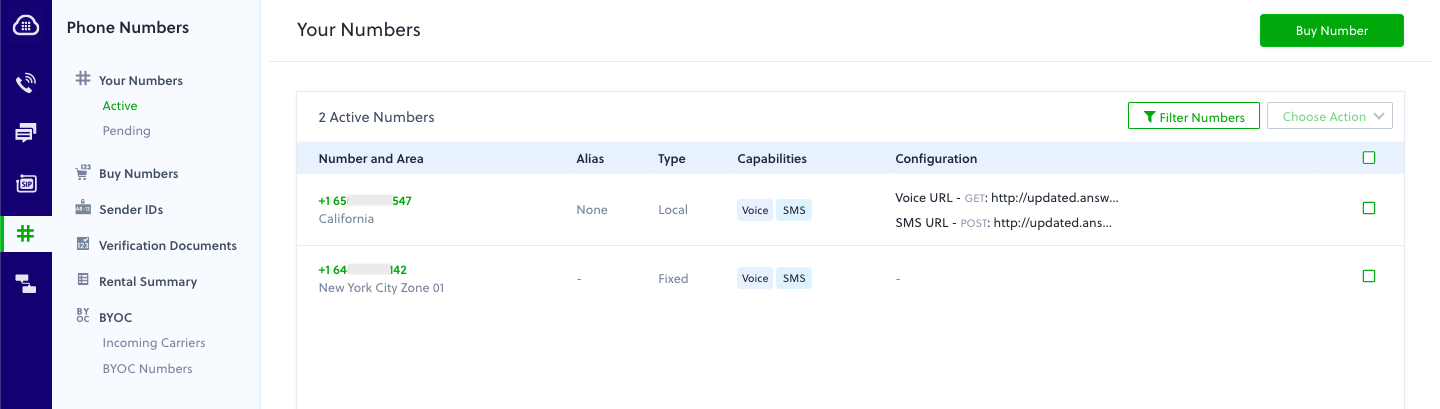Click the Local type value

[x=673, y=210]
